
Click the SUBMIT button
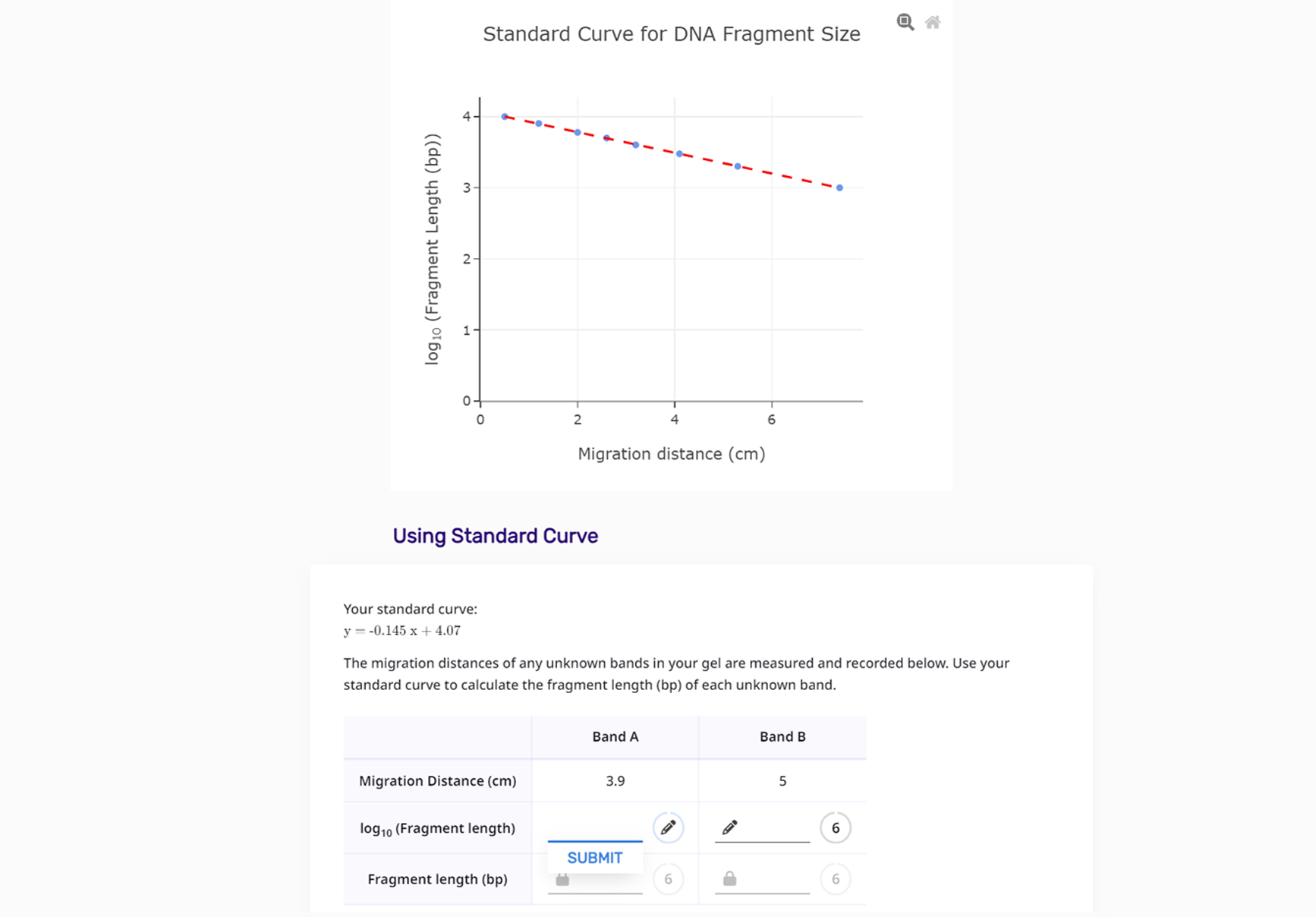tap(595, 858)
